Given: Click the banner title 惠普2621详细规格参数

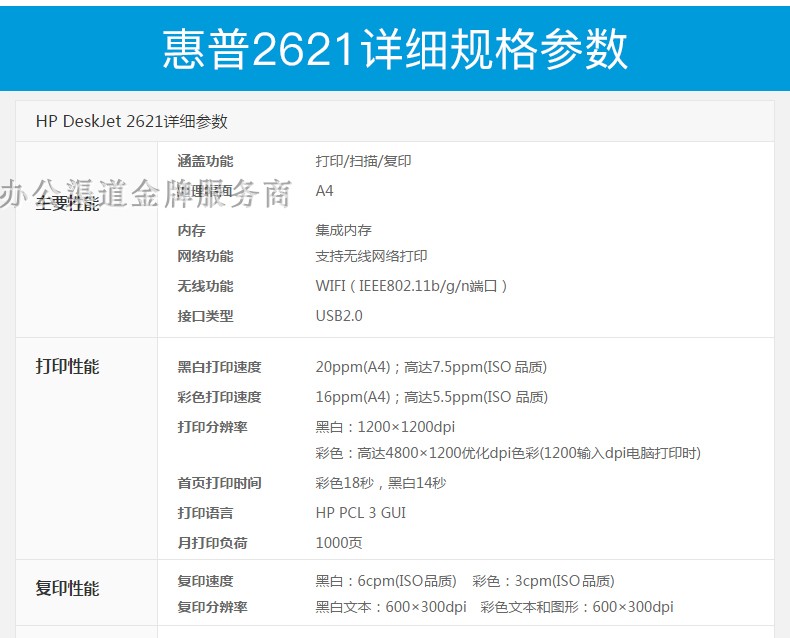Looking at the screenshot, I should (394, 49).
